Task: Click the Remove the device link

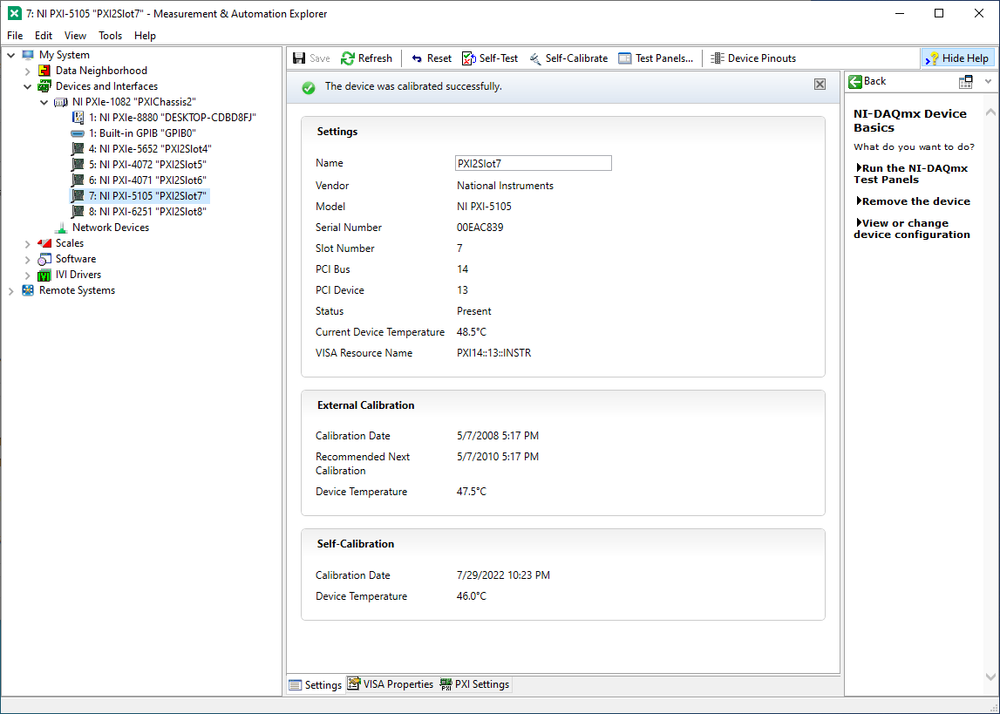Action: point(915,201)
